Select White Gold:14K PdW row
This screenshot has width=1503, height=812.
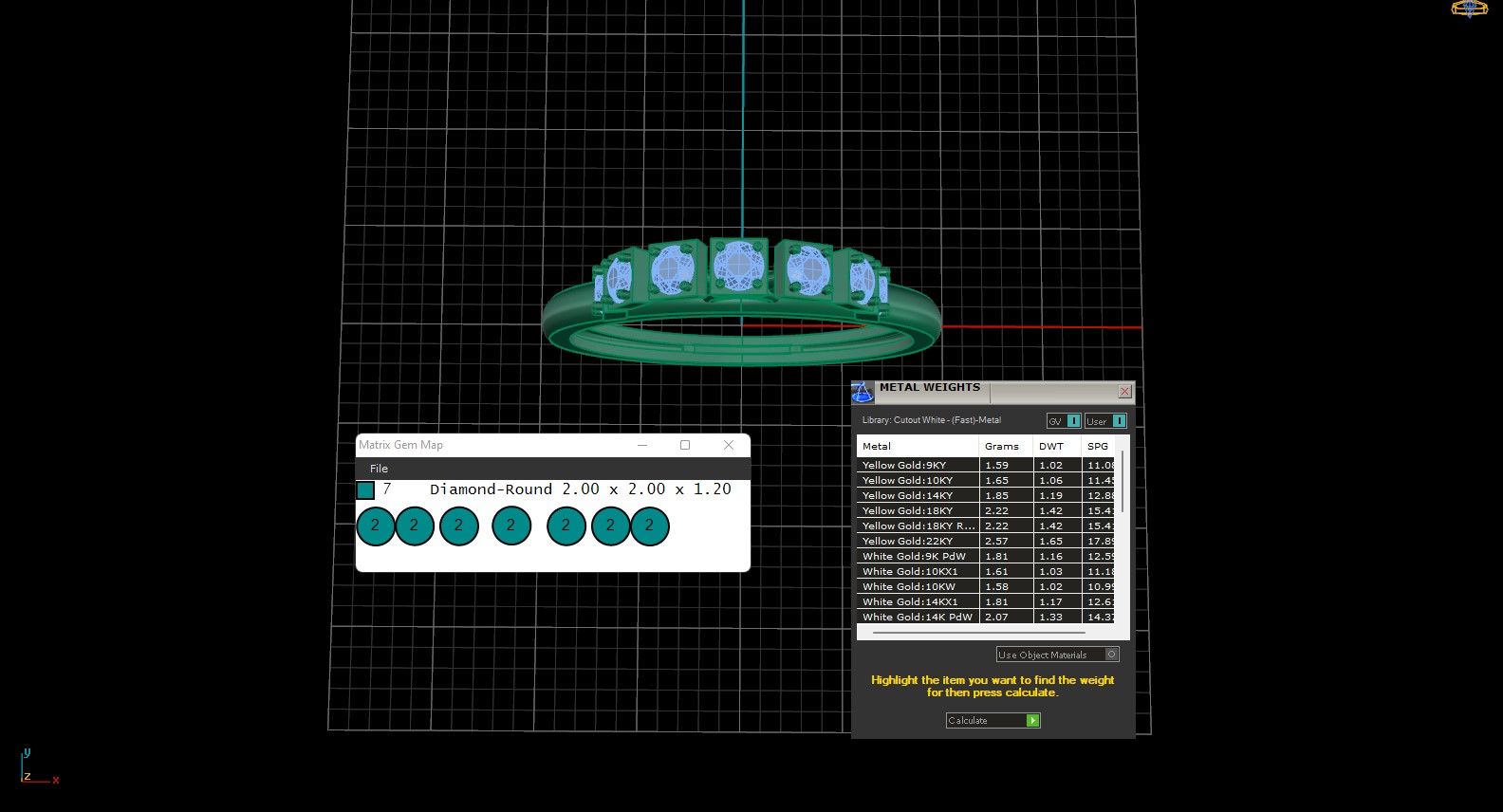click(917, 617)
